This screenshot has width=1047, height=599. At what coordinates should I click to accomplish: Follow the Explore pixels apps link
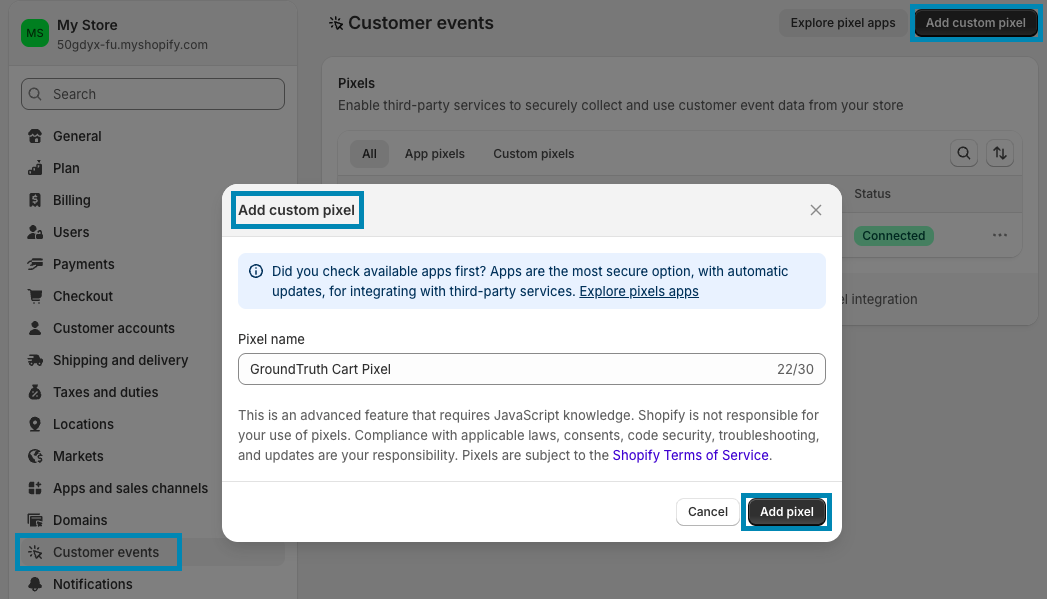[639, 292]
